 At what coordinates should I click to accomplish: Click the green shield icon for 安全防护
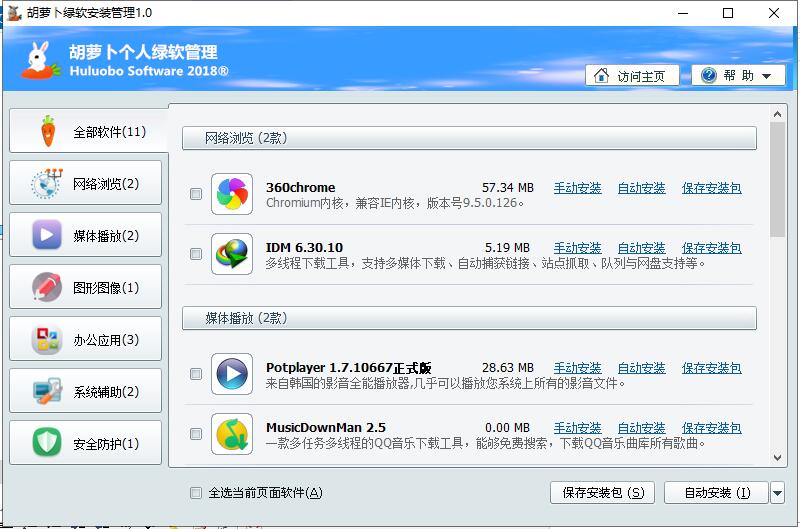pos(47,442)
